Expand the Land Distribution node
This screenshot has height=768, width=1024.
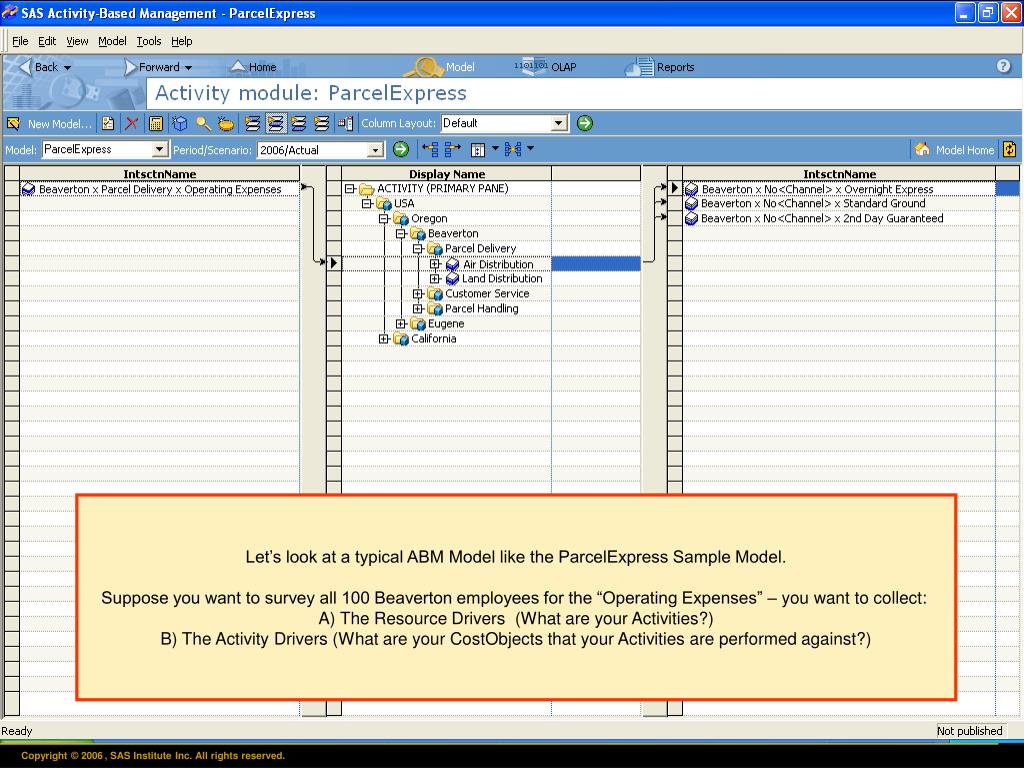(x=435, y=279)
